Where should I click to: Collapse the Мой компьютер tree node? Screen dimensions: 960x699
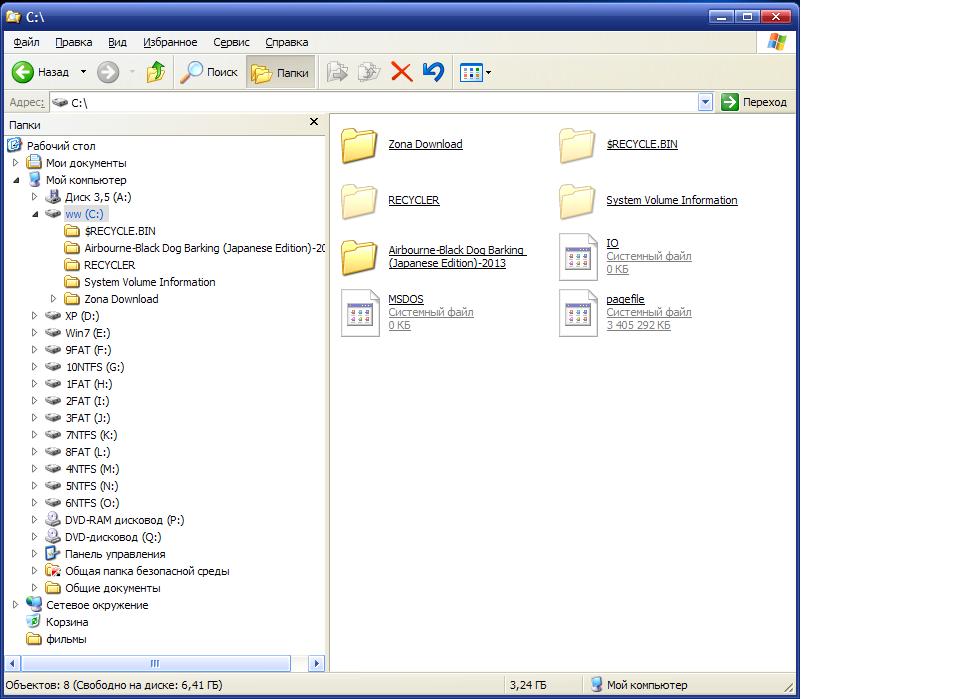pos(17,180)
